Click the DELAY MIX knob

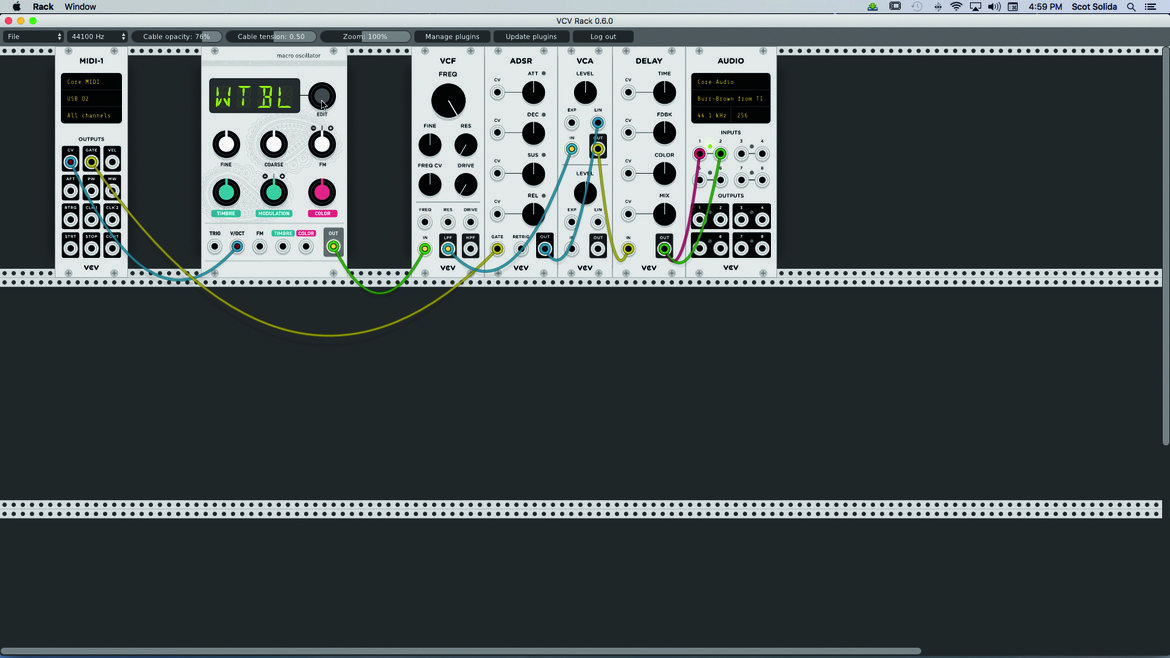coord(664,214)
